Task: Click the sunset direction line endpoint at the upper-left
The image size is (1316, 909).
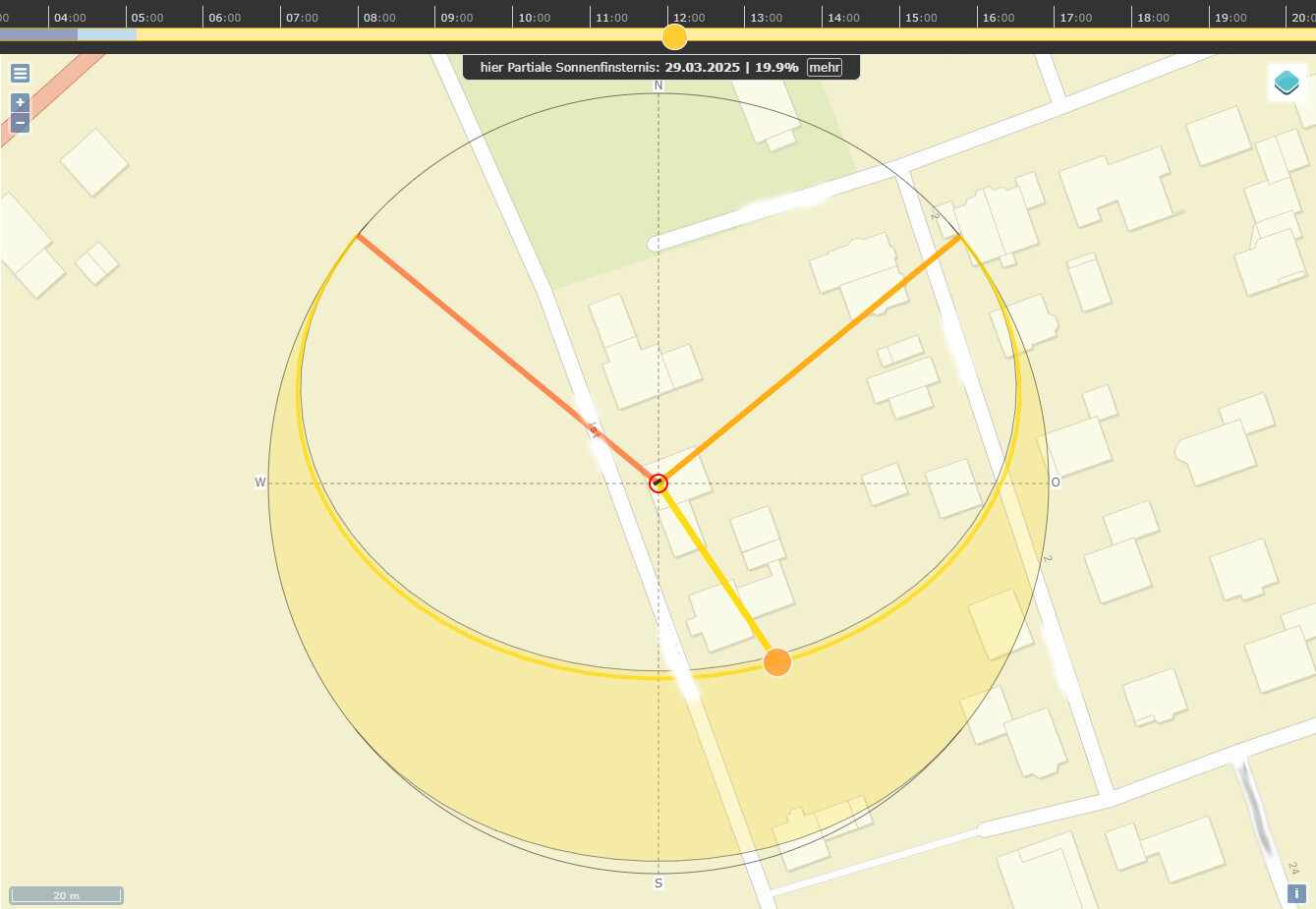Action: click(x=358, y=235)
